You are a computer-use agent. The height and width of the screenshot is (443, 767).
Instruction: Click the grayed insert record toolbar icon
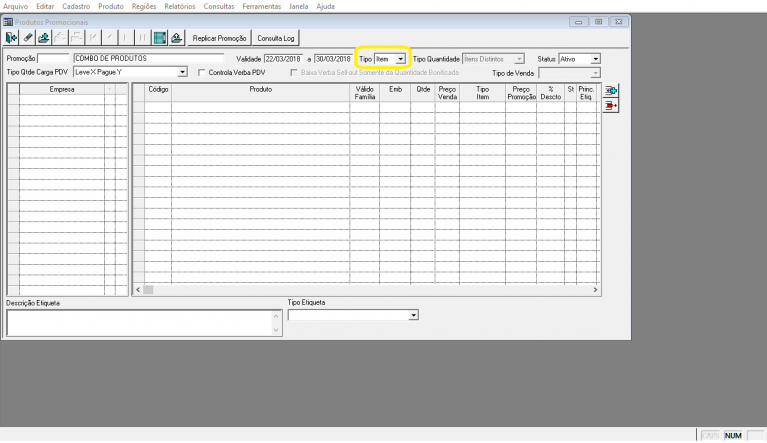click(60, 38)
